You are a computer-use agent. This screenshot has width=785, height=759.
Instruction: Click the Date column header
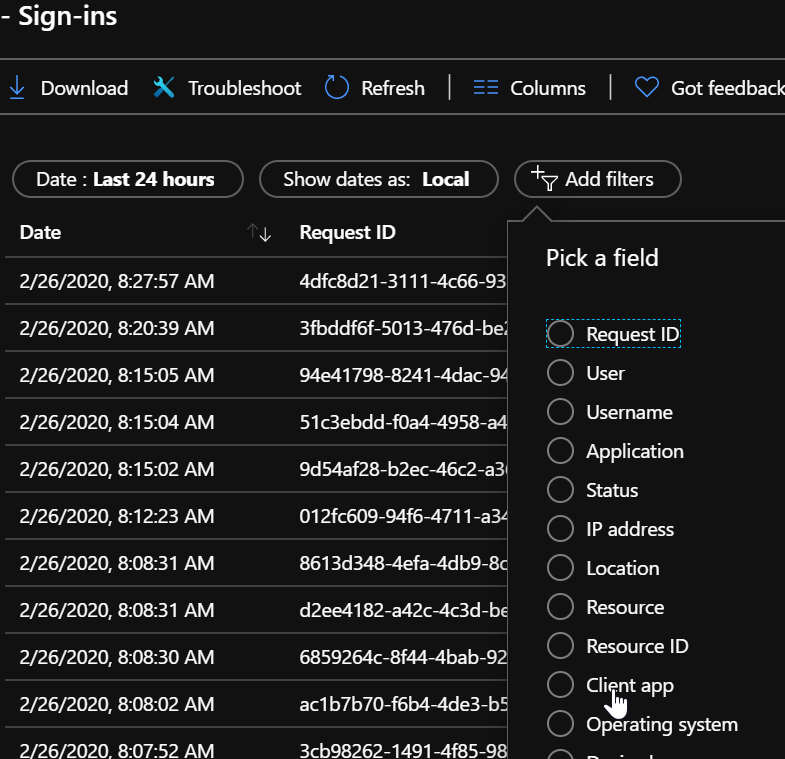pyautogui.click(x=41, y=233)
